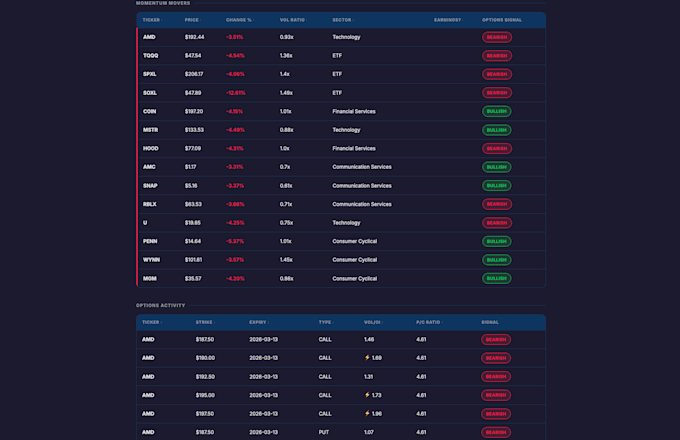Click the Bullish badge in MGM row
This screenshot has width=680, height=440.
click(497, 278)
